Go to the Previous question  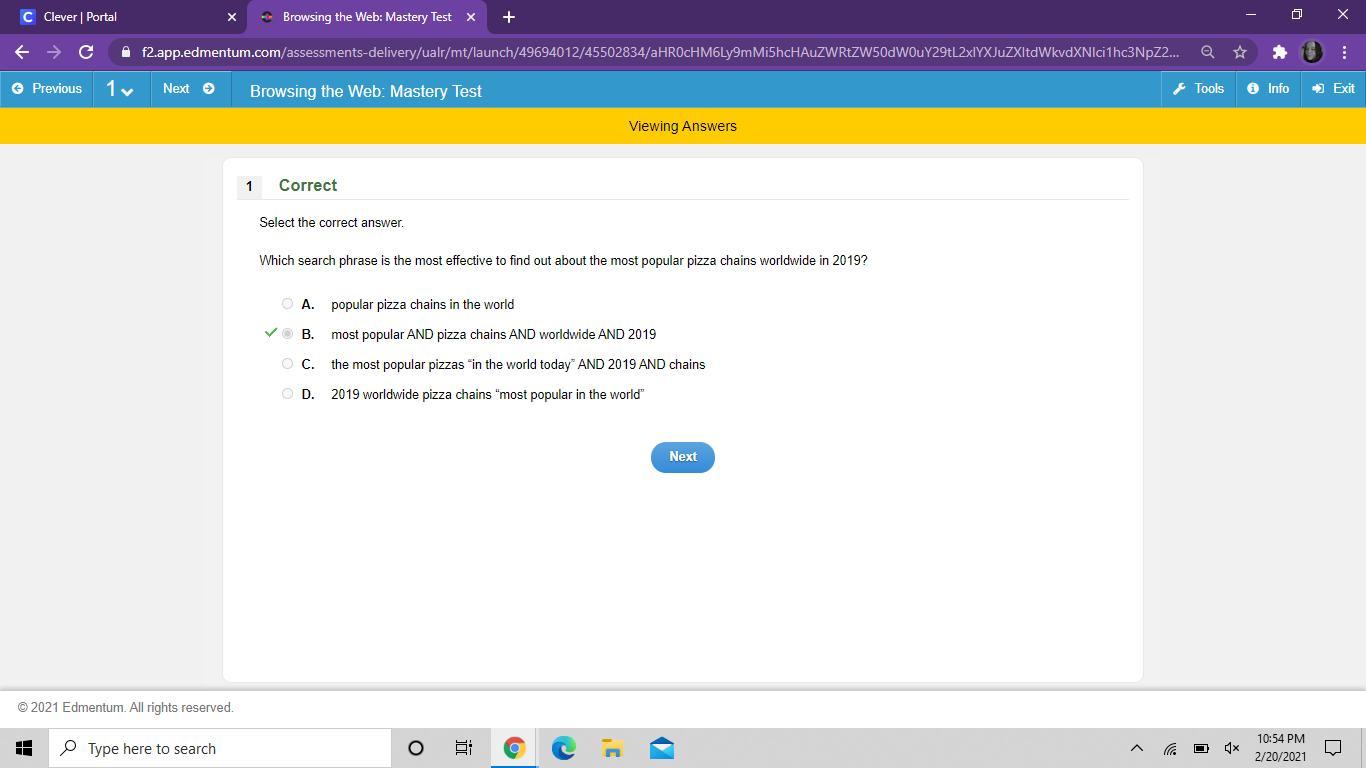coord(47,89)
